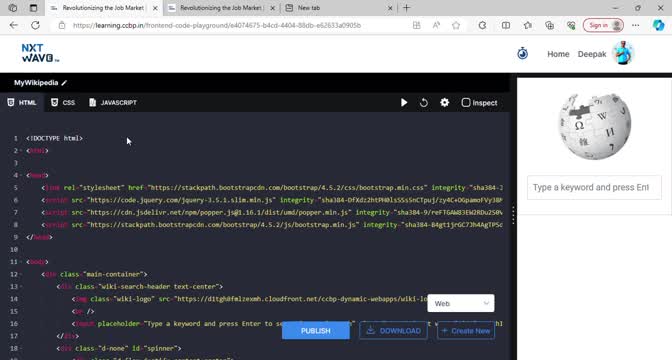Switch to the HTML tab
The width and height of the screenshot is (672, 360).
pyautogui.click(x=22, y=102)
